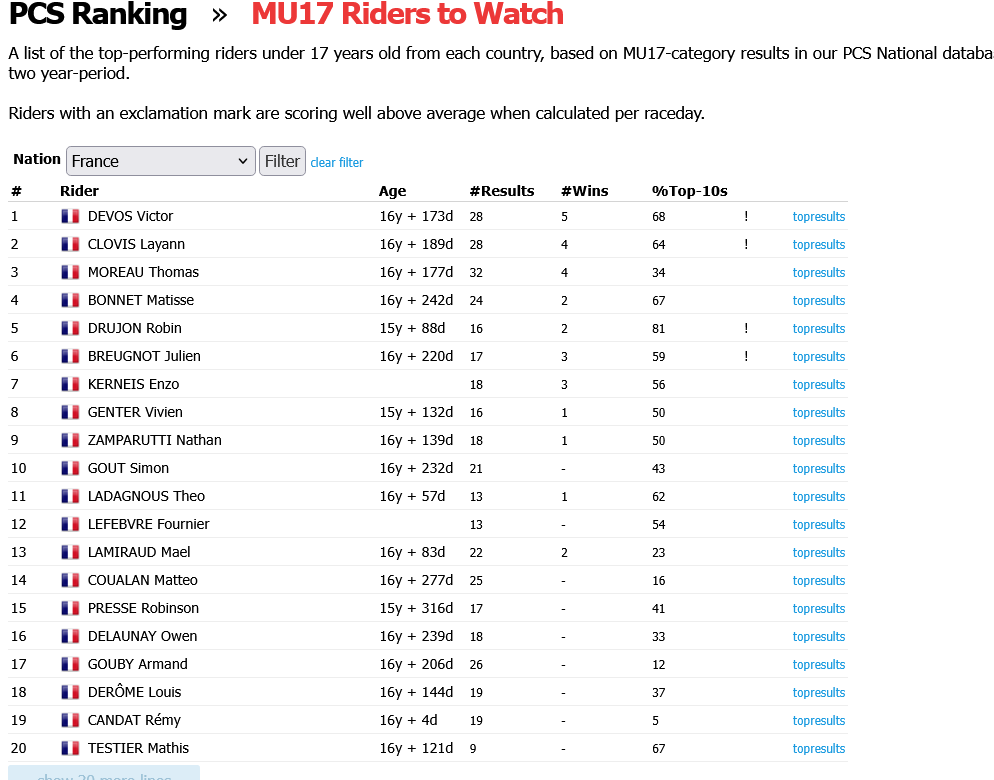
Task: Click the Age column header
Action: [x=392, y=191]
